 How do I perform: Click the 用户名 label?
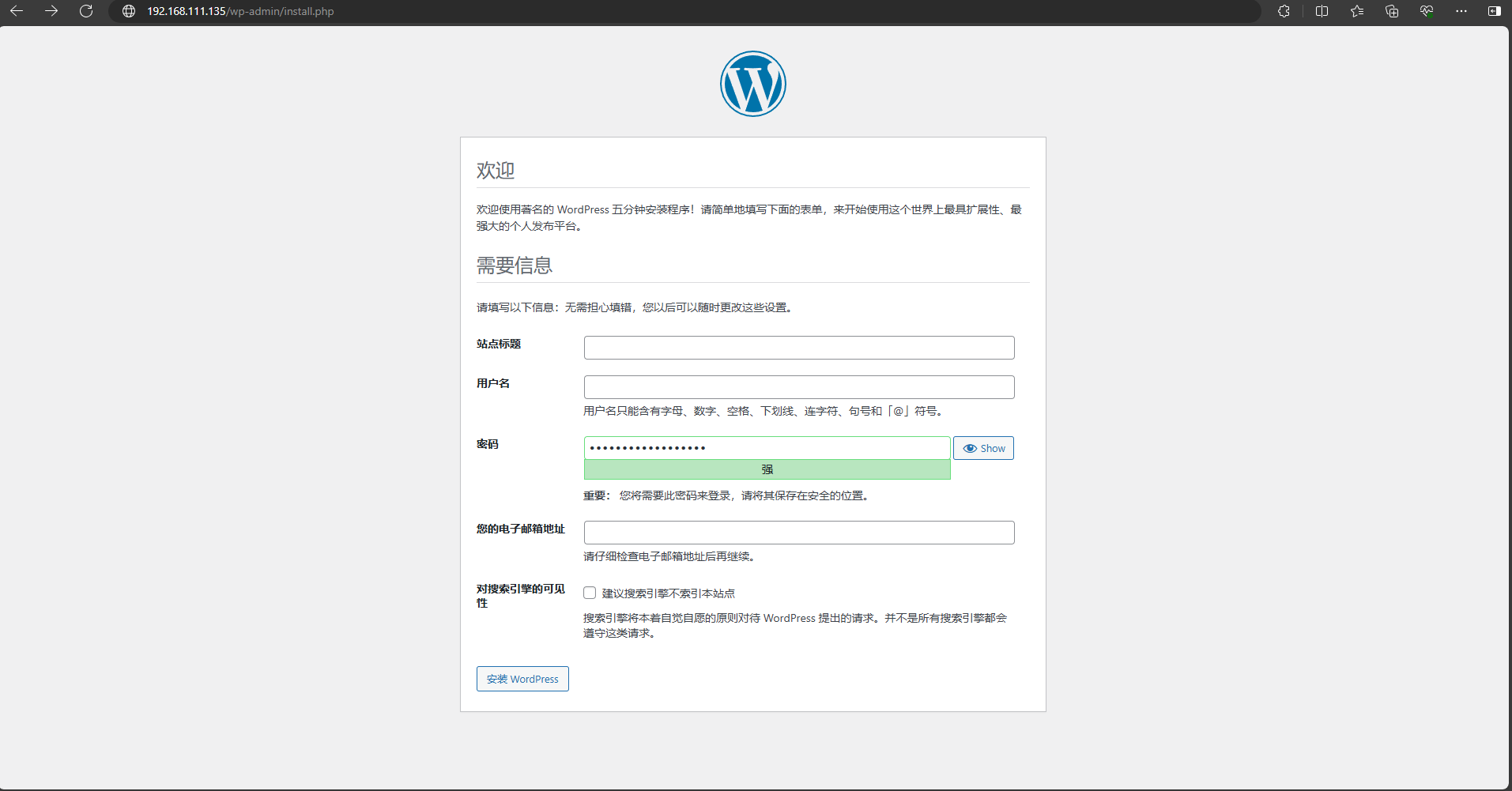coord(493,383)
